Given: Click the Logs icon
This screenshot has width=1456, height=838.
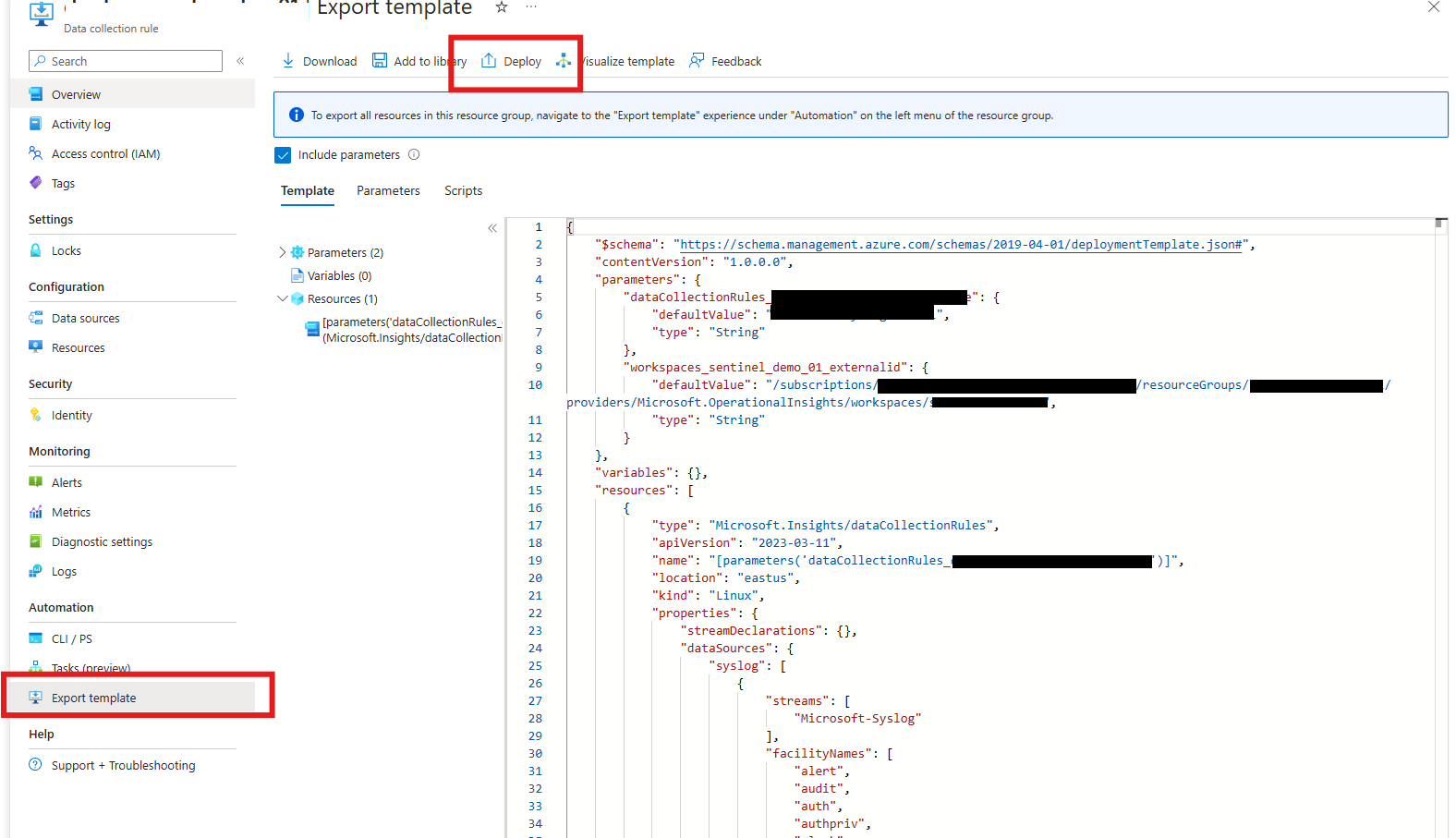Looking at the screenshot, I should (x=36, y=571).
